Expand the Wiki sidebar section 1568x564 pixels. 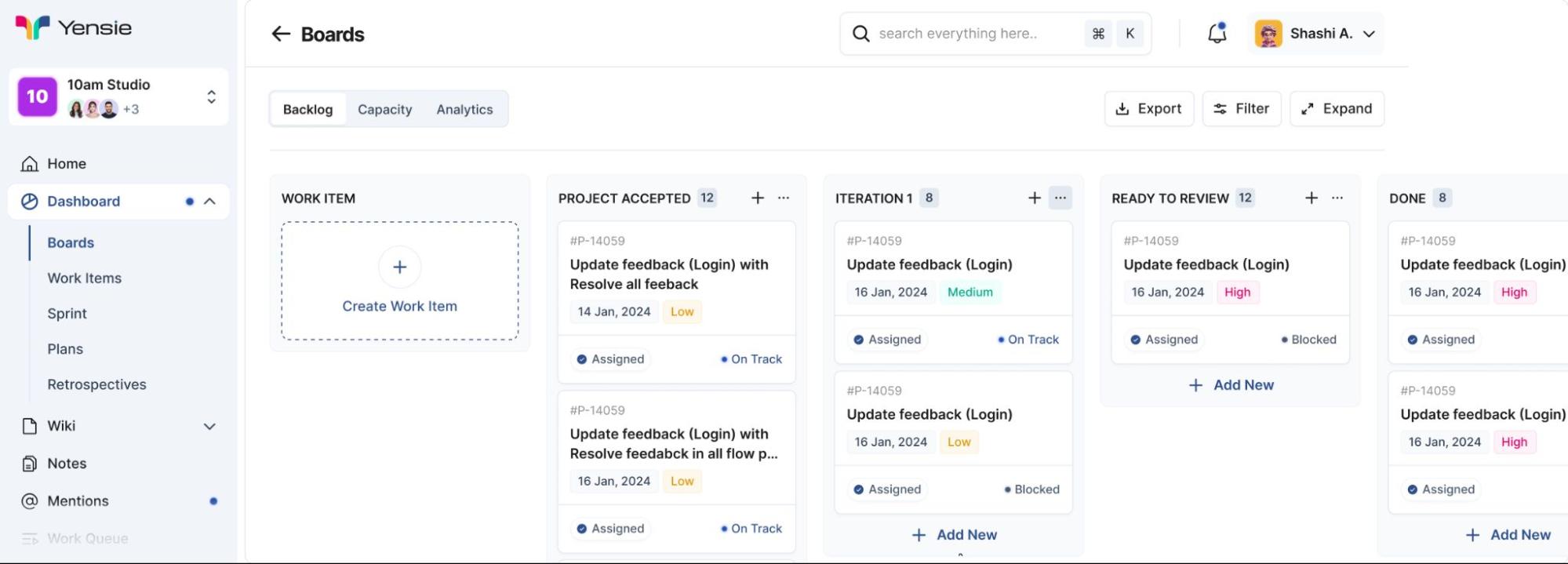(x=209, y=427)
